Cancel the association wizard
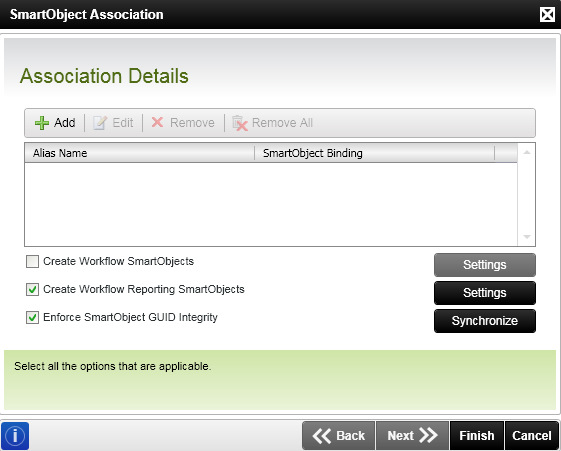Viewport: 561px width, 451px height. 532,436
